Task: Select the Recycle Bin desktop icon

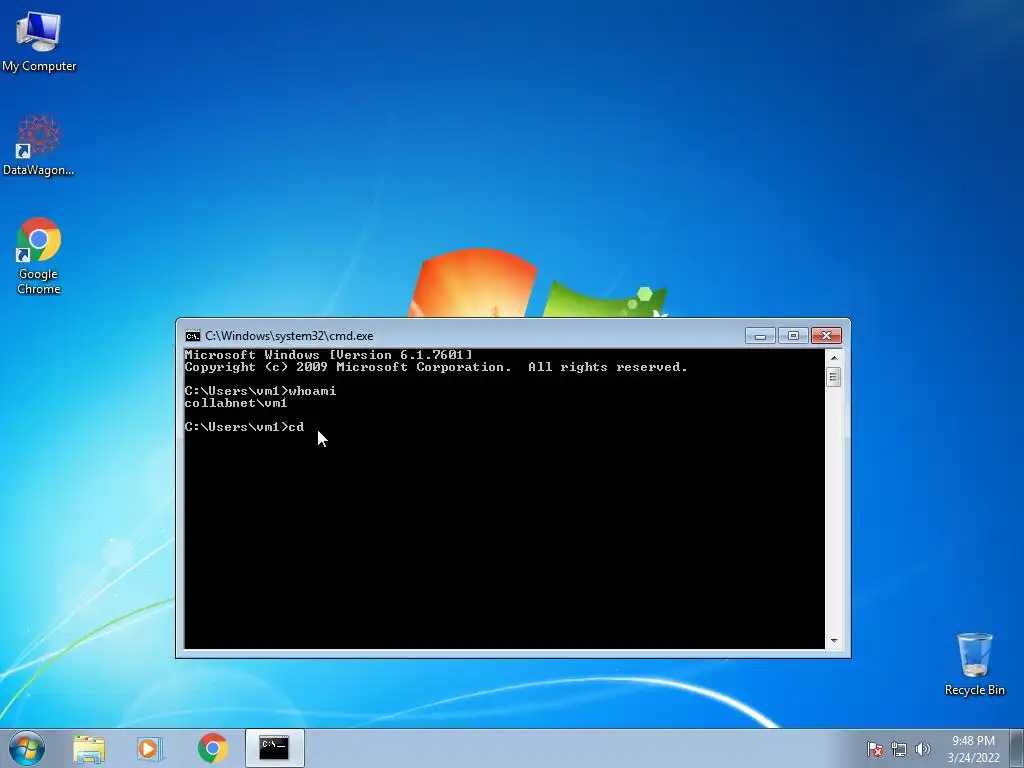Action: 974,664
